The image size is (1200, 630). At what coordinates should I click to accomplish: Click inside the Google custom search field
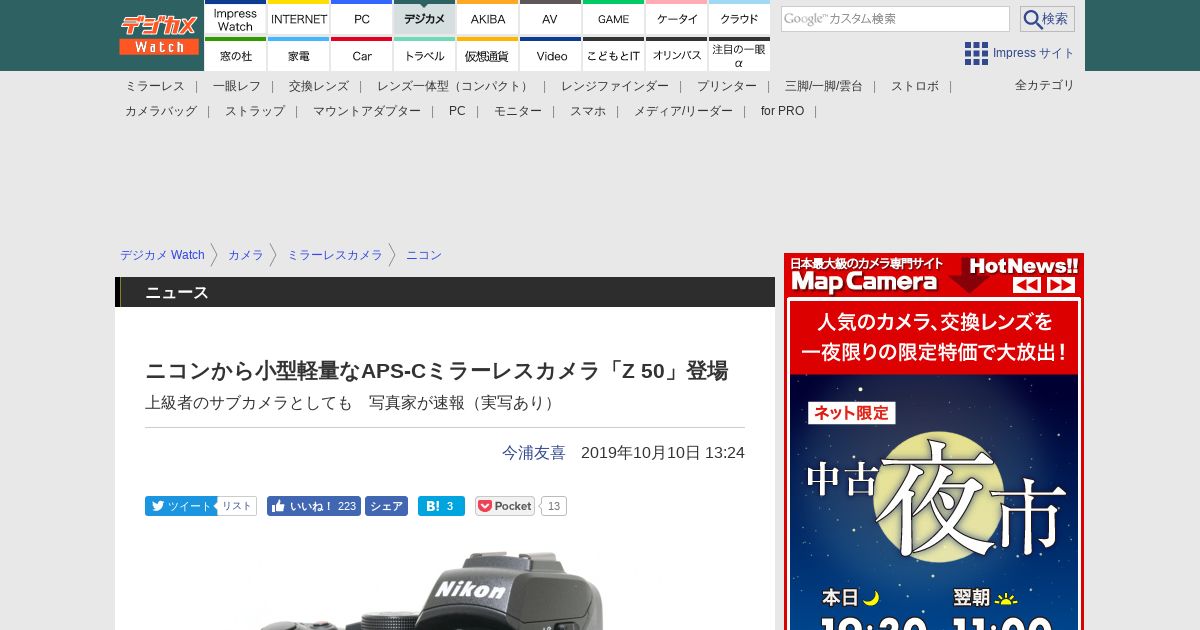point(895,19)
